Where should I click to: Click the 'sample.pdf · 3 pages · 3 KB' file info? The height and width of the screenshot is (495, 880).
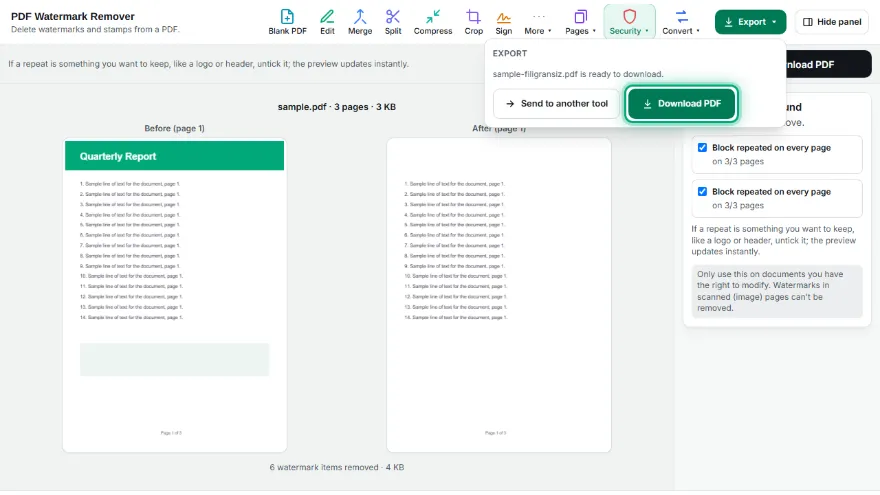(x=337, y=107)
